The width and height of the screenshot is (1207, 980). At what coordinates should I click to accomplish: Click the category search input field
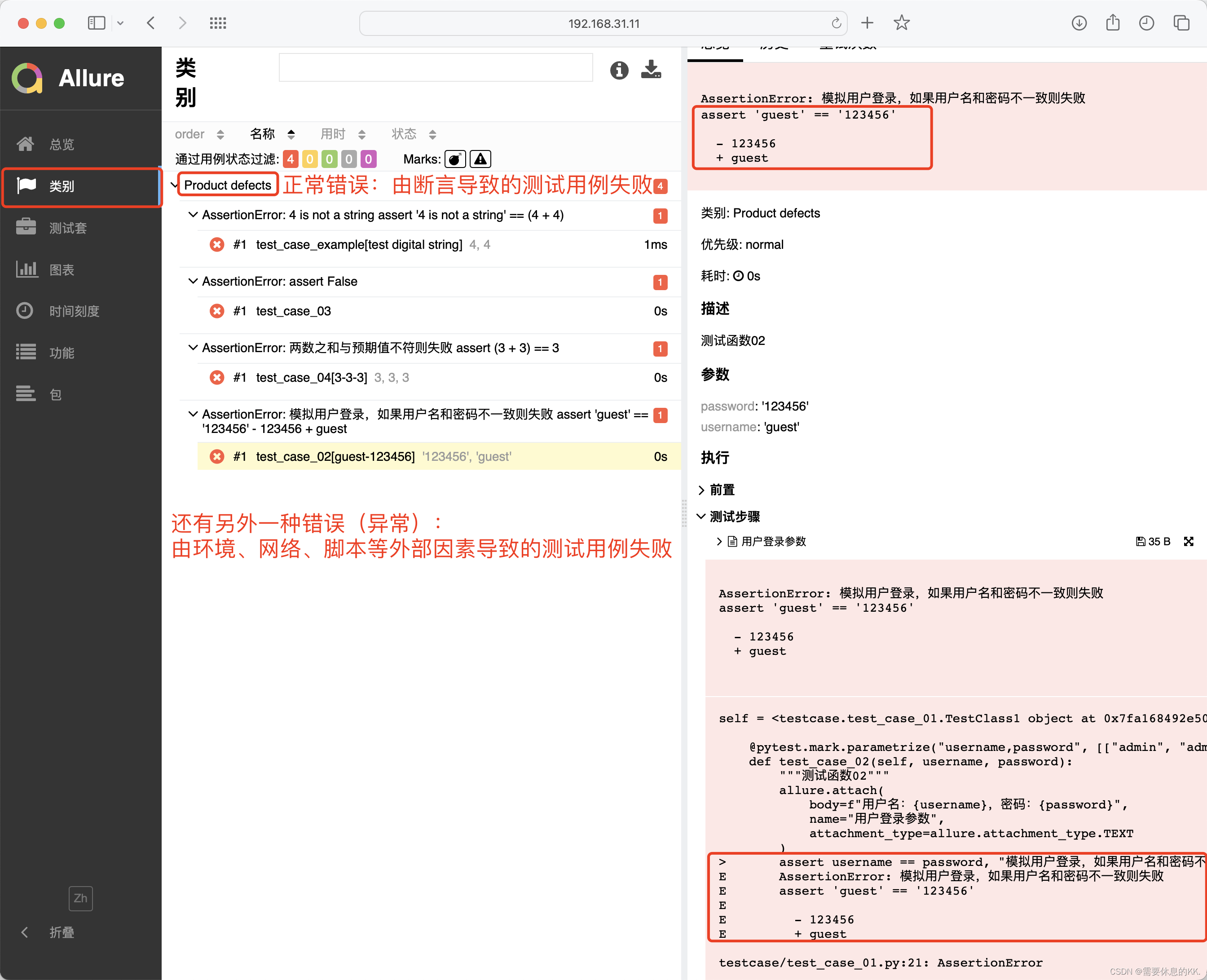(x=435, y=68)
